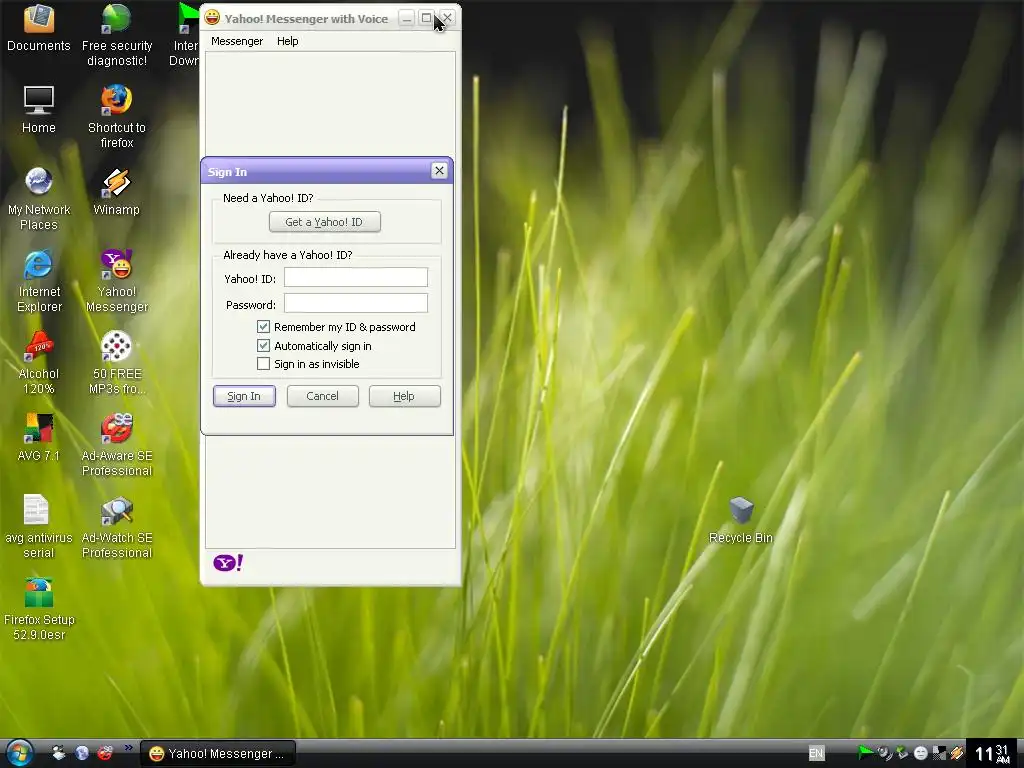
Task: Select Yahoo! Messenger taskbar button
Action: pyautogui.click(x=219, y=754)
